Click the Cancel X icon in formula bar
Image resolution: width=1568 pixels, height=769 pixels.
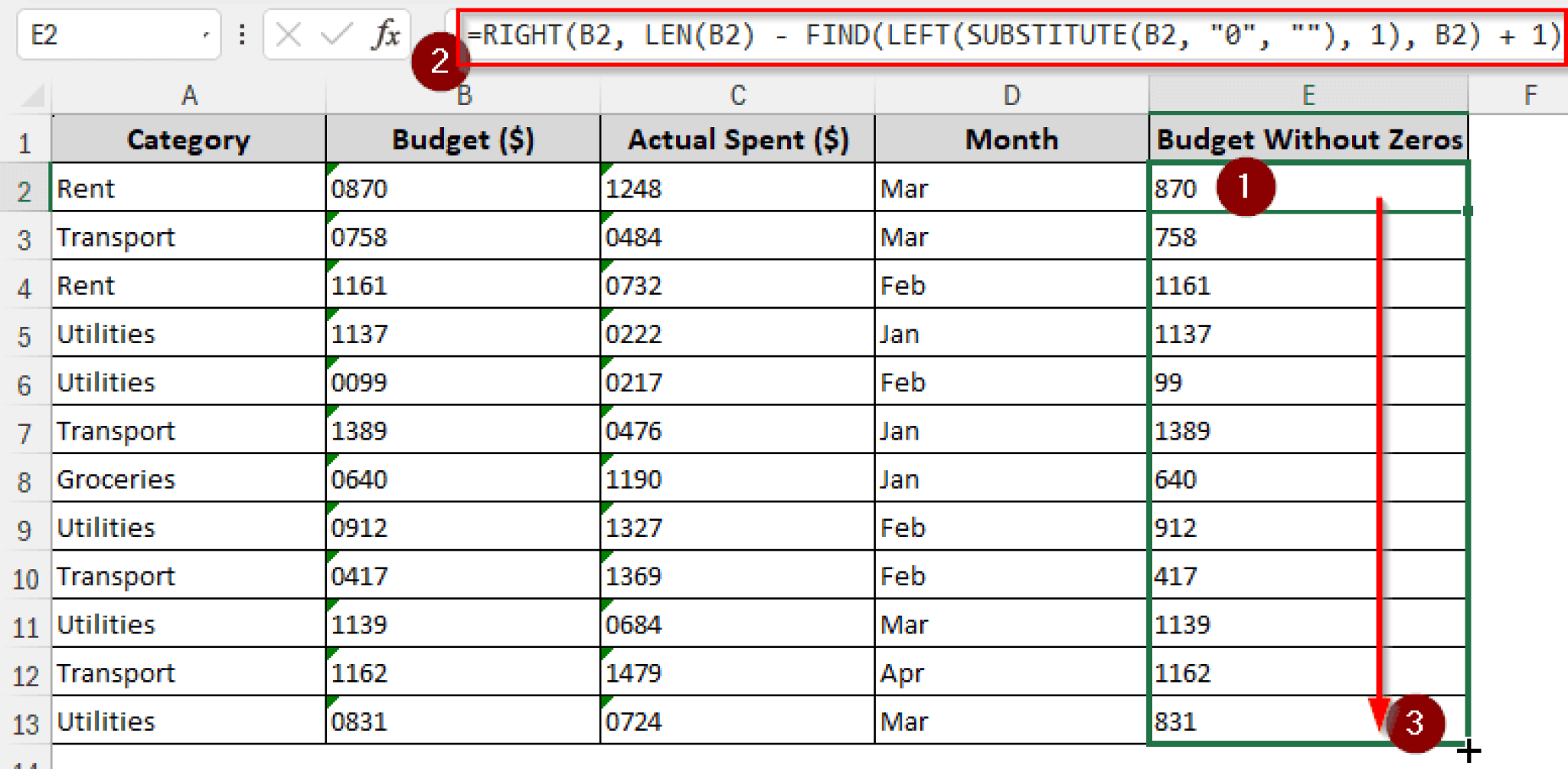click(289, 35)
